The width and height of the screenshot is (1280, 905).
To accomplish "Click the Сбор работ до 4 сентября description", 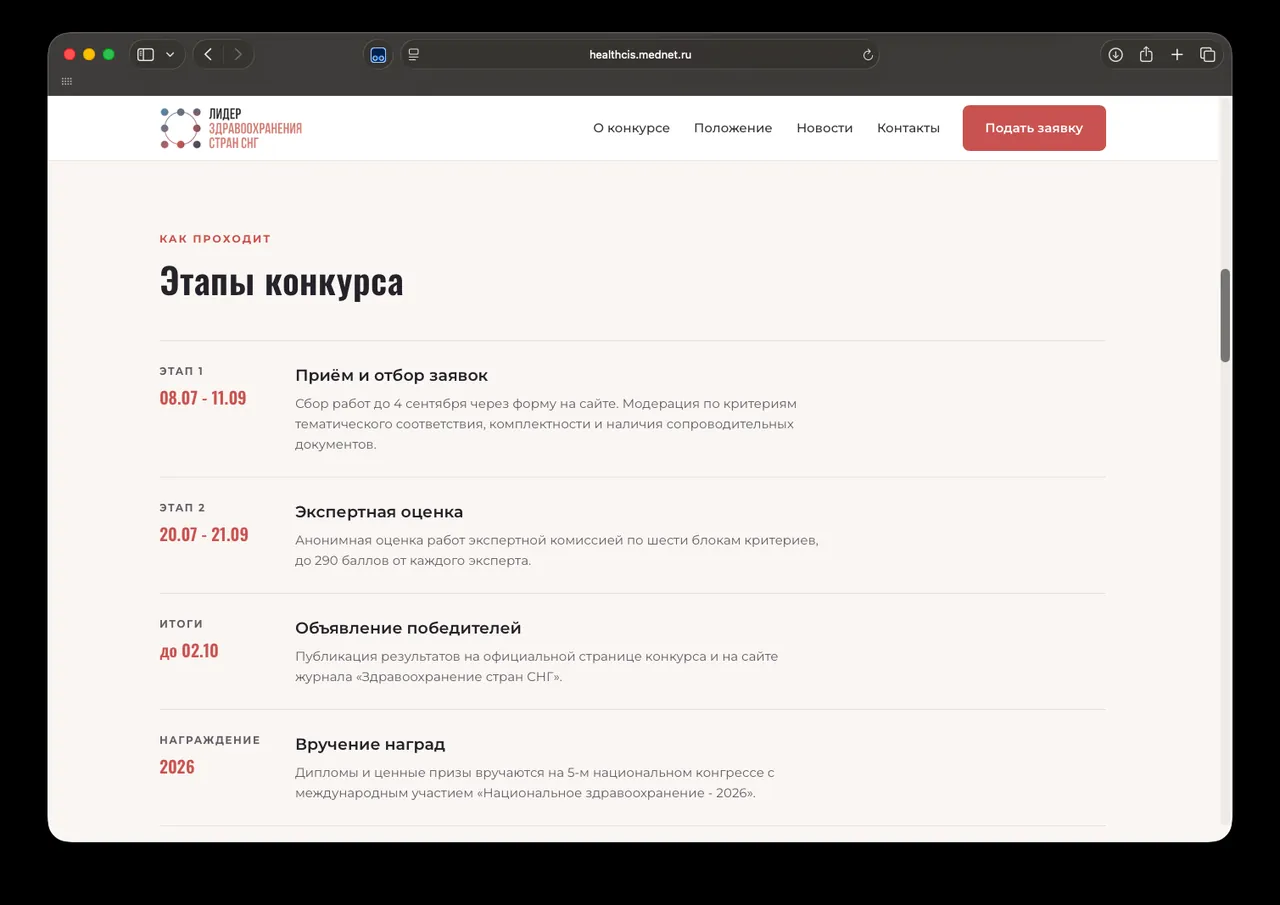I will pos(546,424).
